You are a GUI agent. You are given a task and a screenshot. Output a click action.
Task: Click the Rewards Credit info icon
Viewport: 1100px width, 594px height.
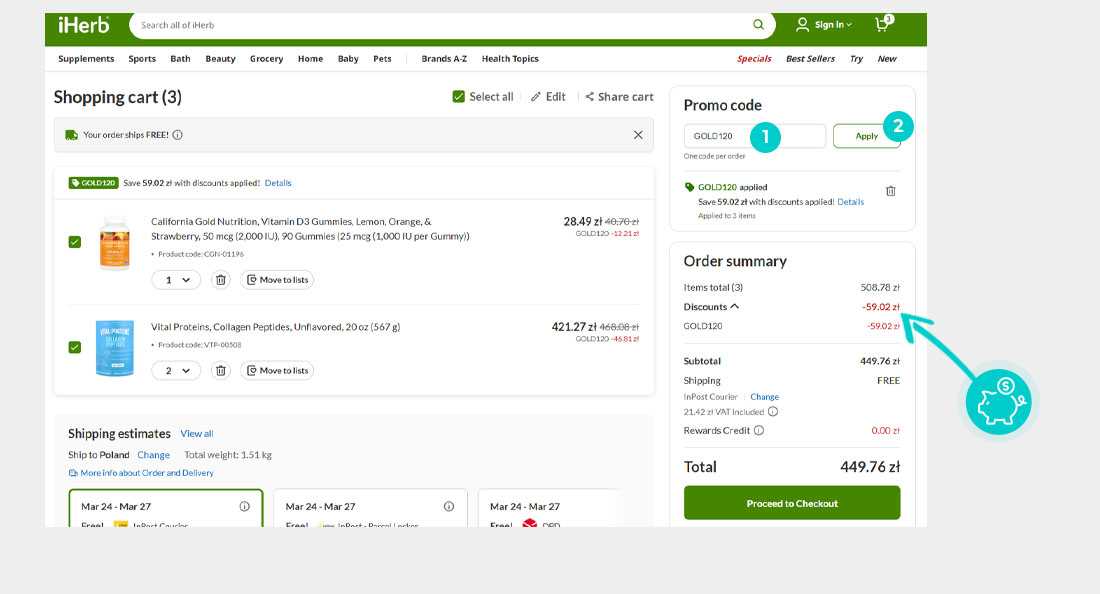point(758,431)
